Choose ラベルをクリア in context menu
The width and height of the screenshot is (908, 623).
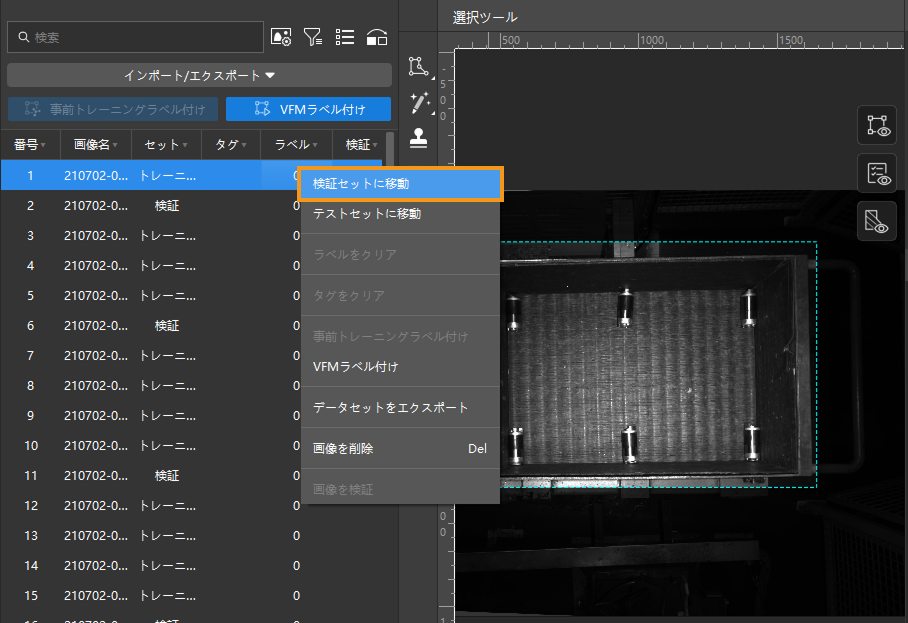[x=400, y=254]
